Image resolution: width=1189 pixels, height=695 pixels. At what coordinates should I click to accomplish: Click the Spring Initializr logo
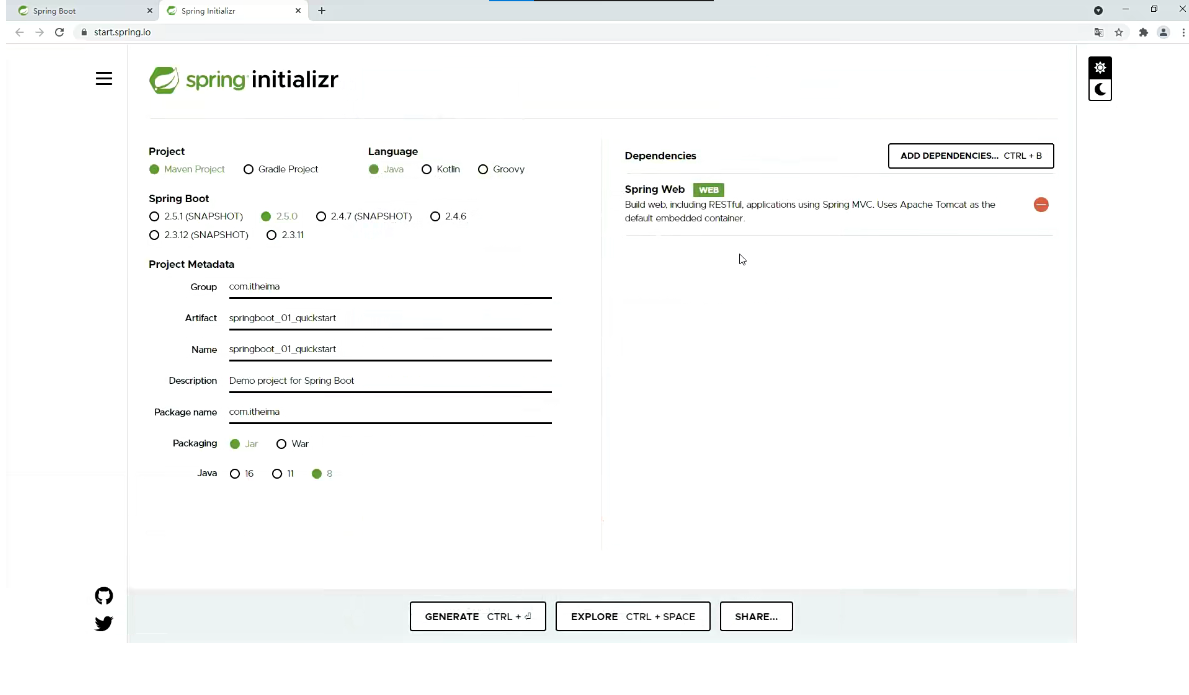(x=243, y=80)
